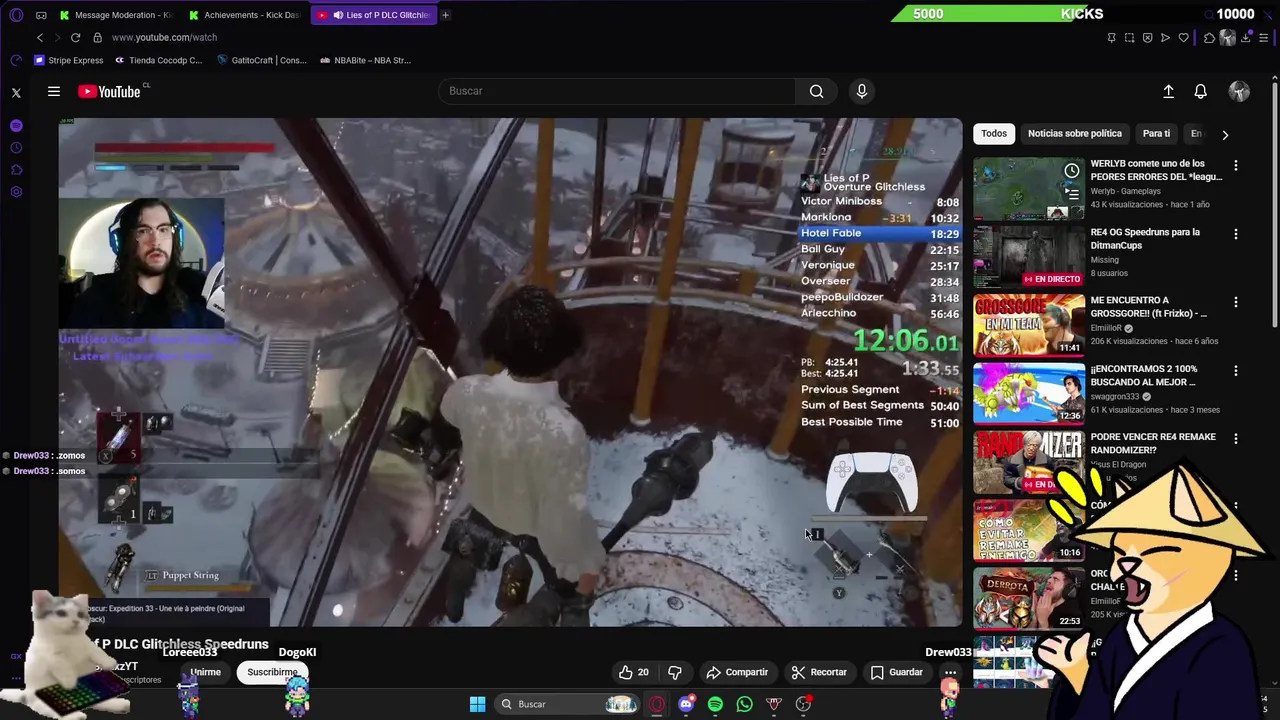Mute the Lies of P tab audio icon
The height and width of the screenshot is (720, 1280).
338,15
